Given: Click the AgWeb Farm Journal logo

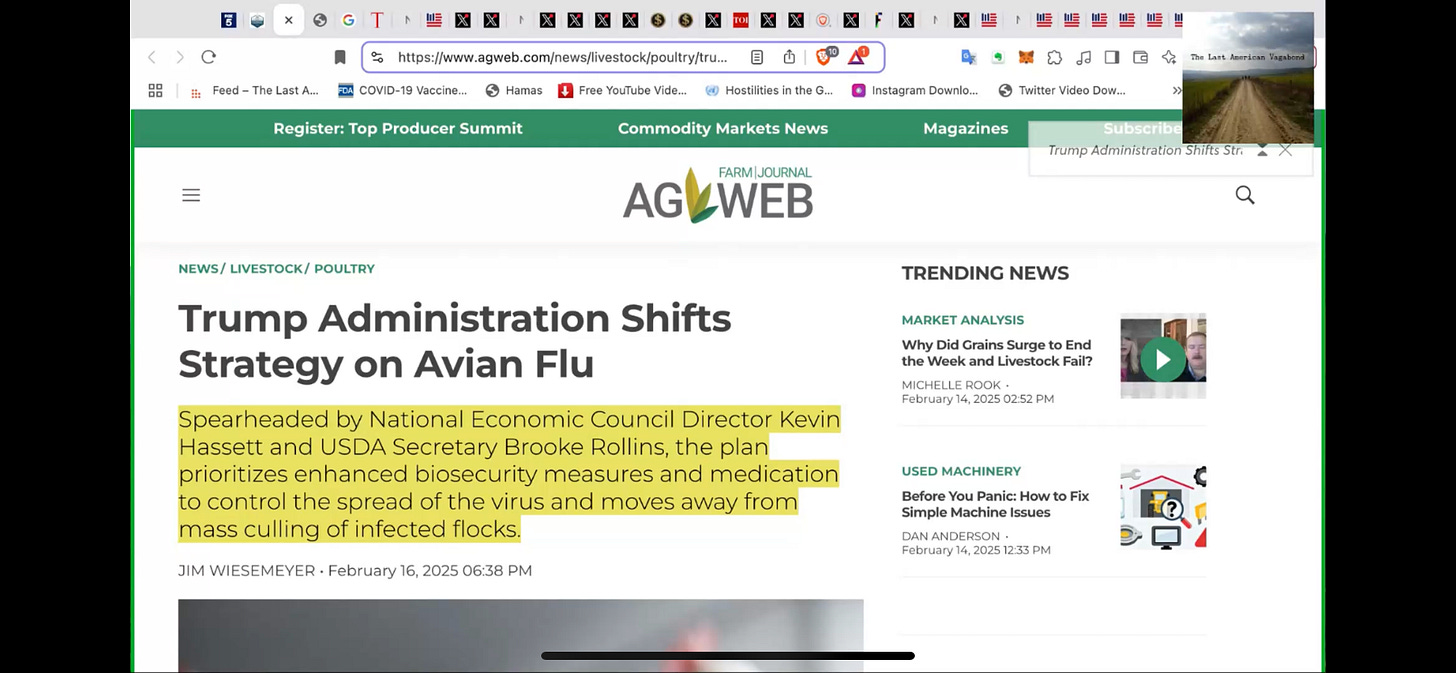Looking at the screenshot, I should point(718,194).
